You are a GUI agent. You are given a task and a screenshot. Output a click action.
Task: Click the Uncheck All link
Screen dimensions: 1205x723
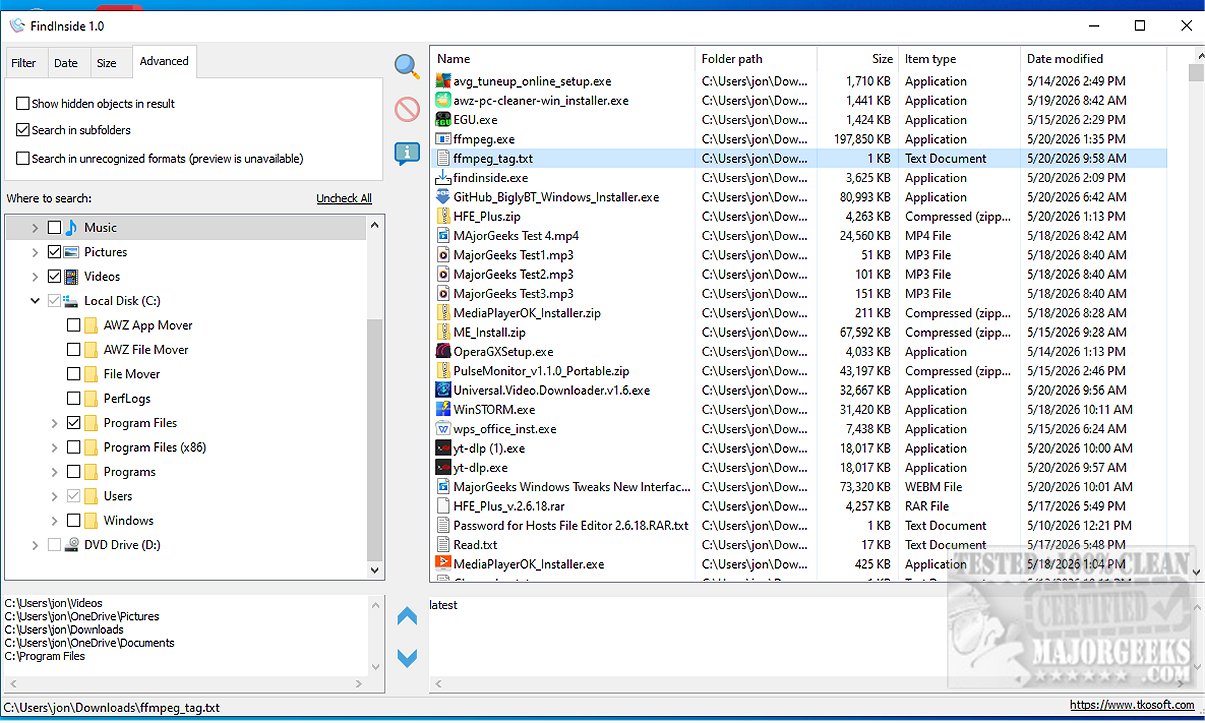[x=344, y=198]
